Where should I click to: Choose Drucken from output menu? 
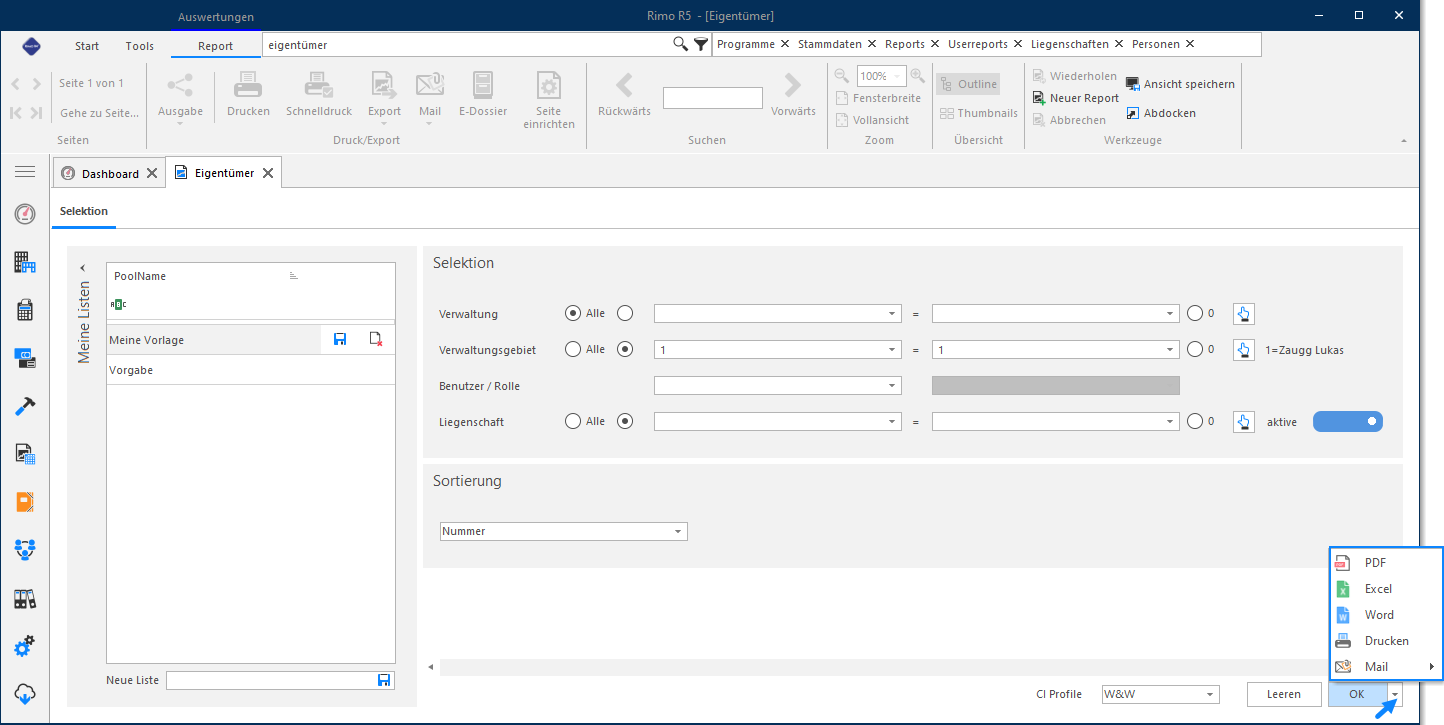coord(1387,641)
